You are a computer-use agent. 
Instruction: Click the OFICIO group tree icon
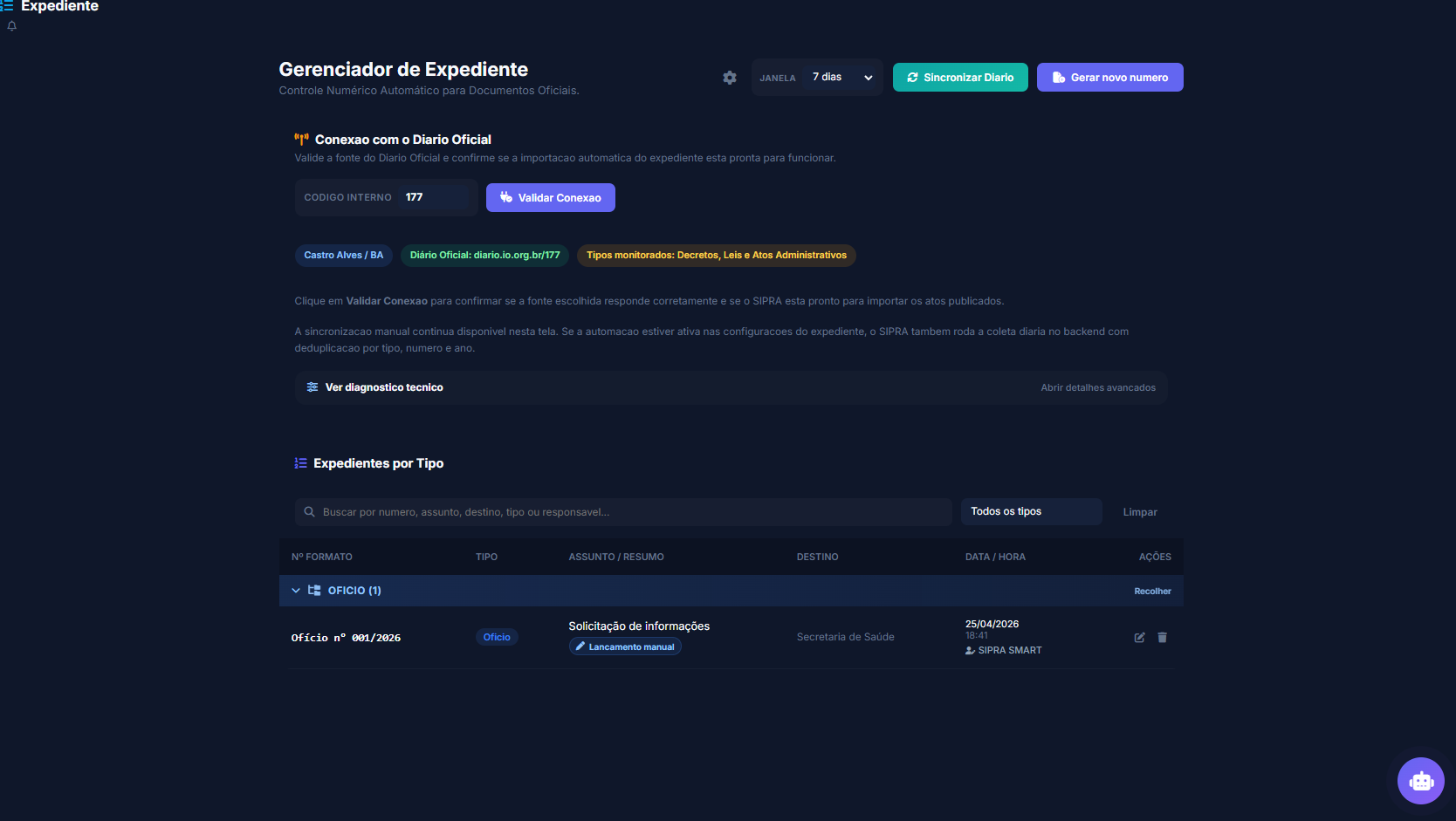(314, 591)
